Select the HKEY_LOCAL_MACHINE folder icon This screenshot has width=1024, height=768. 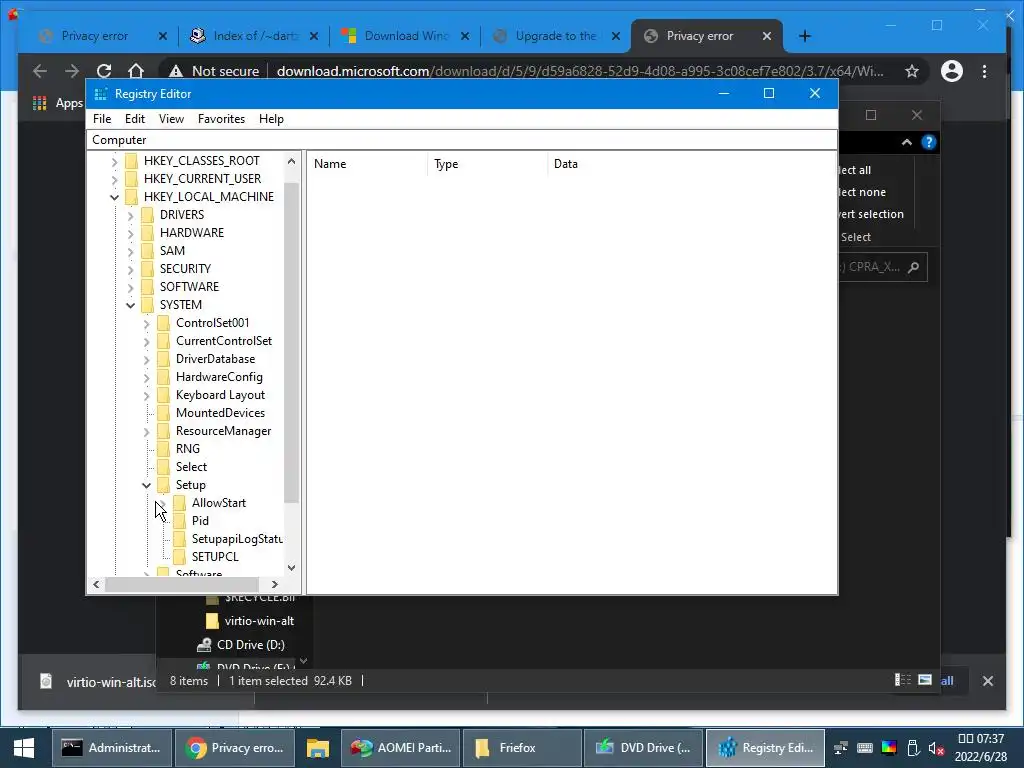(131, 197)
